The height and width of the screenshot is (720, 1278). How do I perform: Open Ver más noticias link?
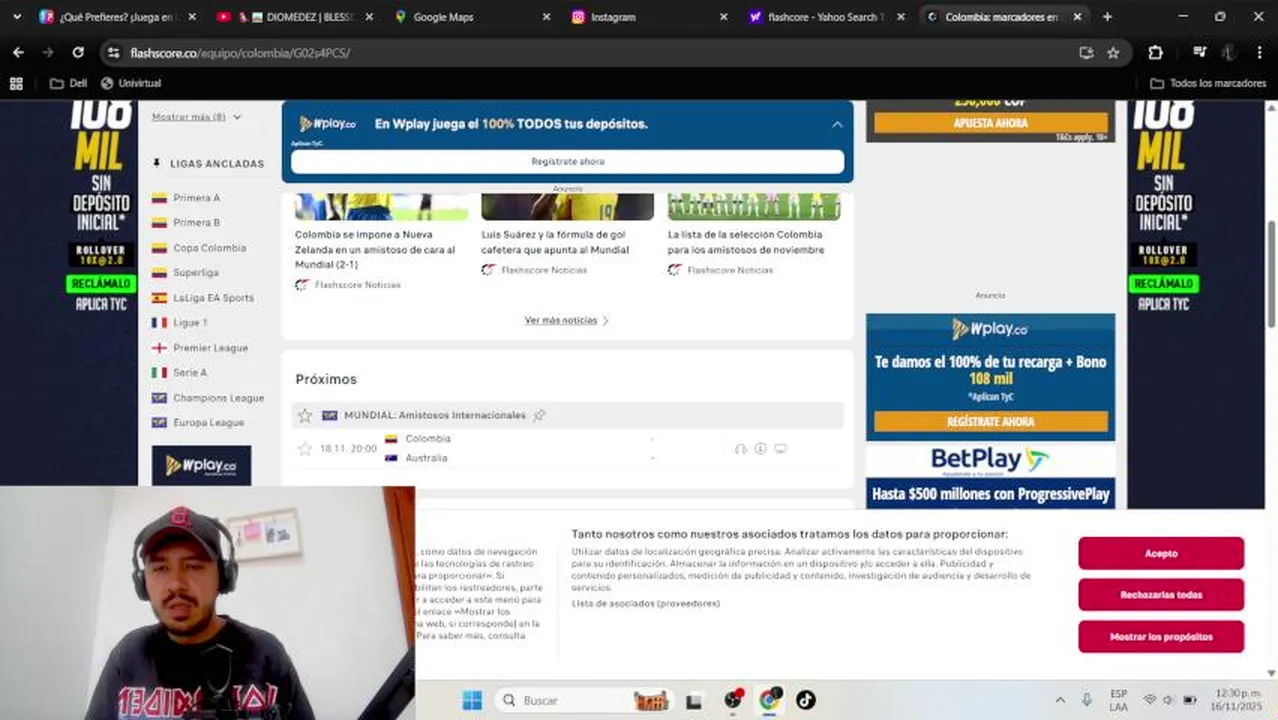click(x=566, y=320)
